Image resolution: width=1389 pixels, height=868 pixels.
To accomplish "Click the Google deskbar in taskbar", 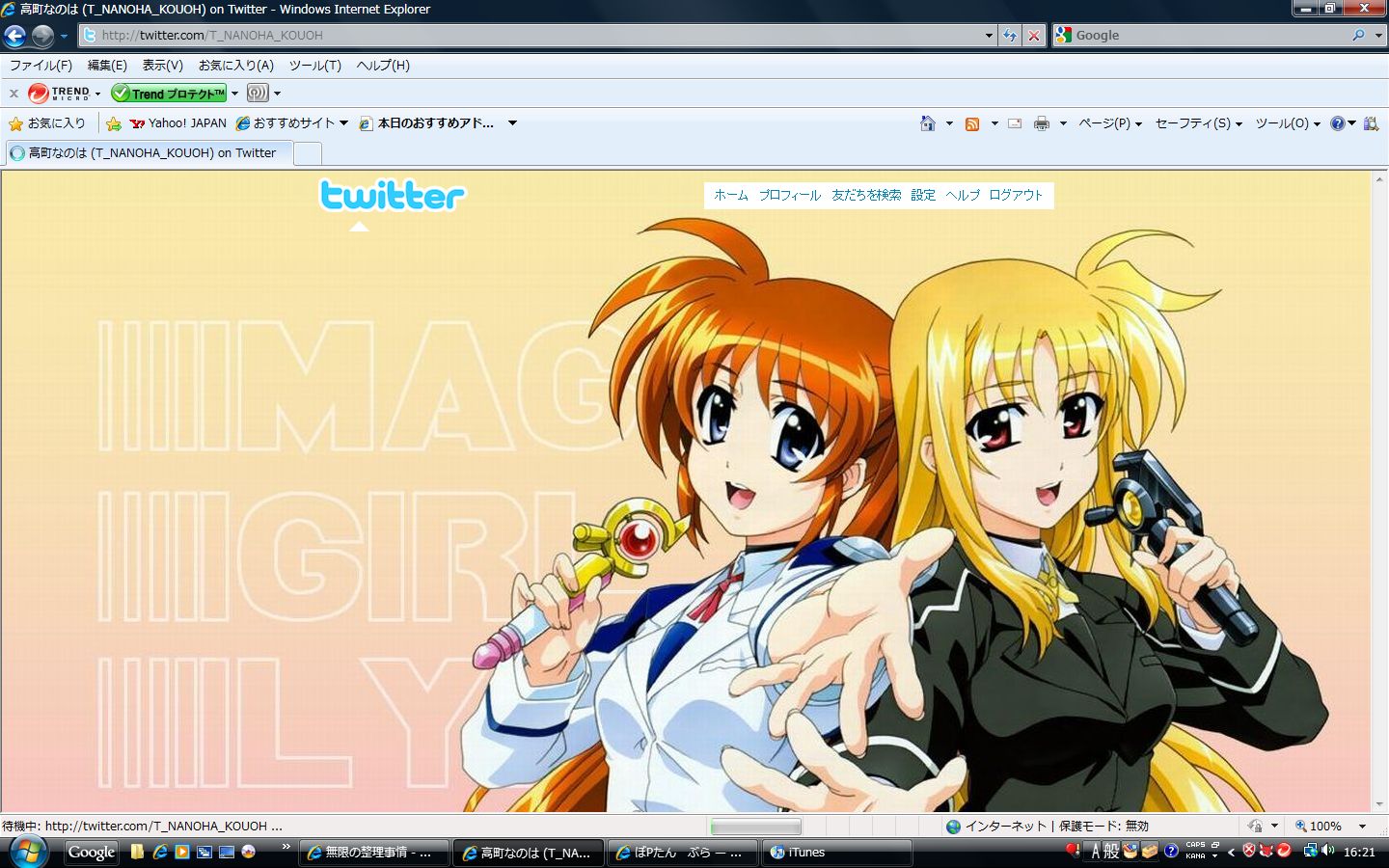I will pyautogui.click(x=92, y=853).
